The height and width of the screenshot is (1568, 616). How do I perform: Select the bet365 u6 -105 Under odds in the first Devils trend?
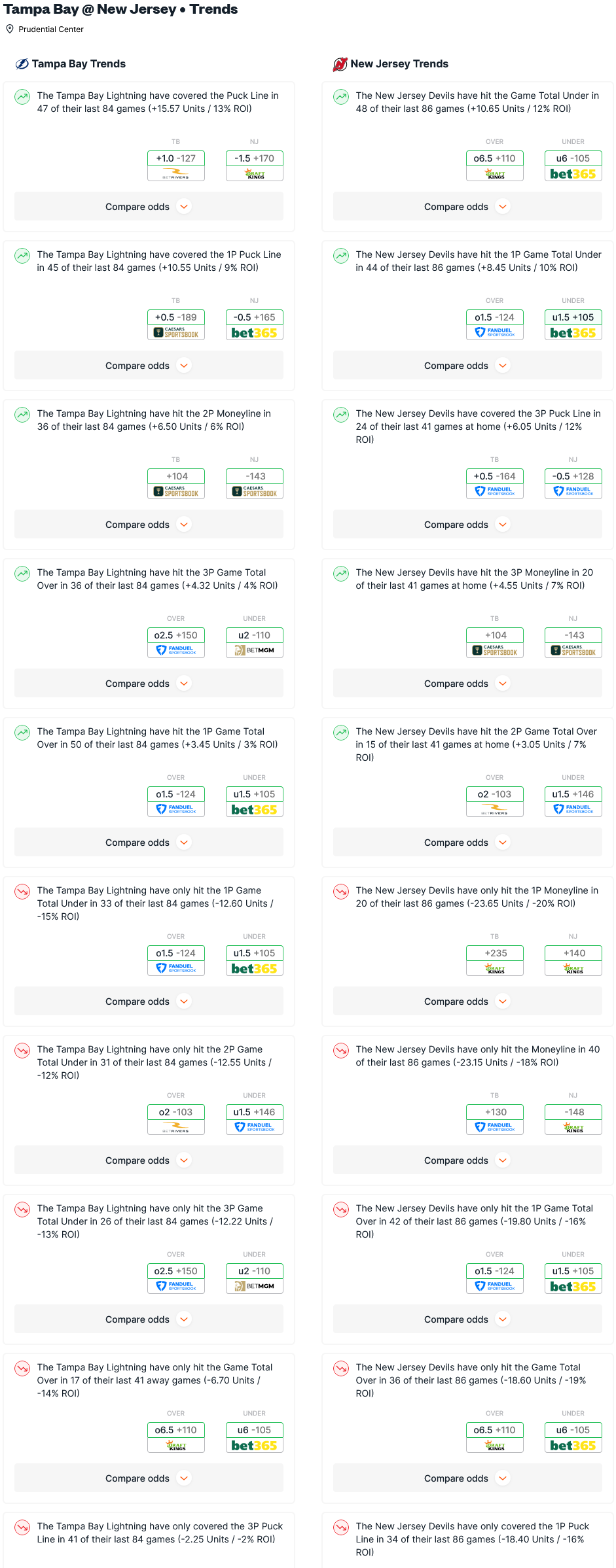573,166
